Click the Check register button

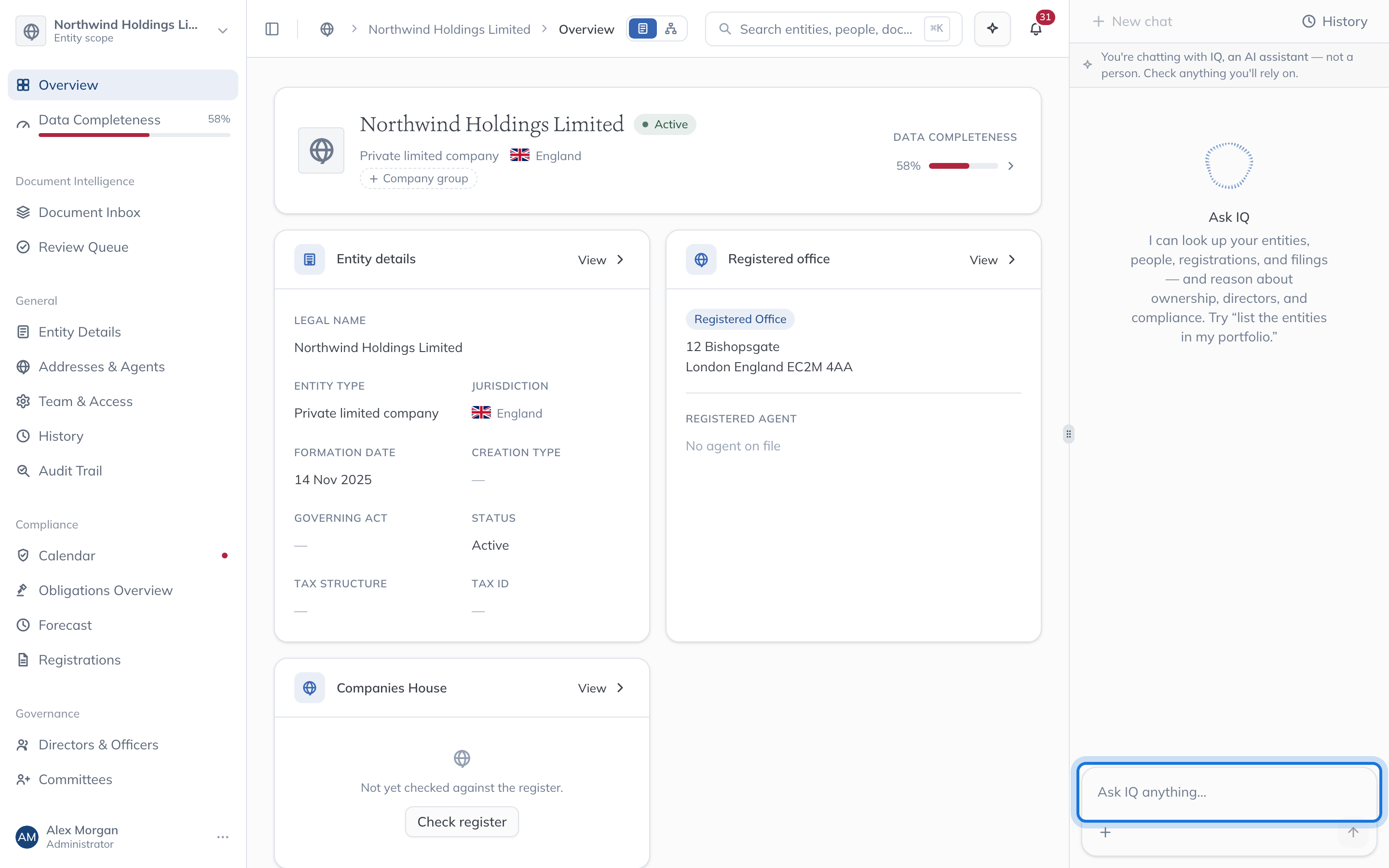462,822
